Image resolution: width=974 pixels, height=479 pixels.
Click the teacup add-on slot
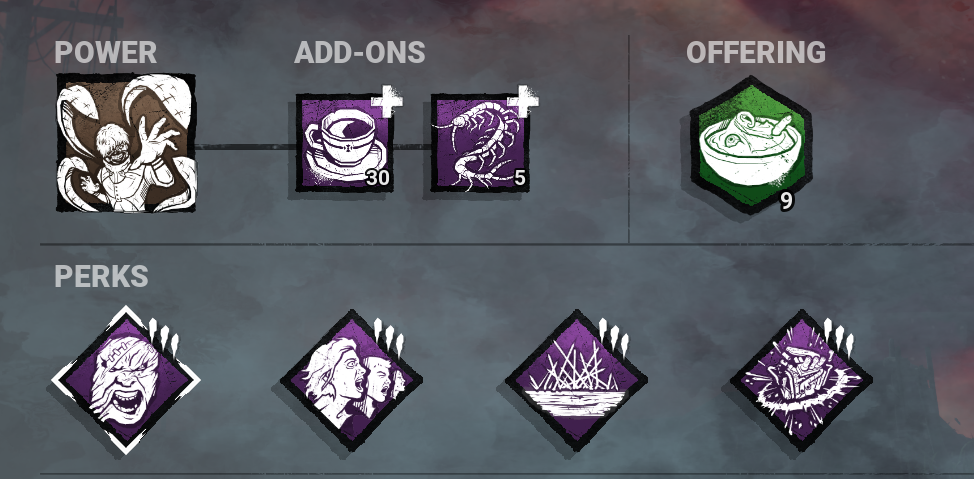(x=345, y=142)
